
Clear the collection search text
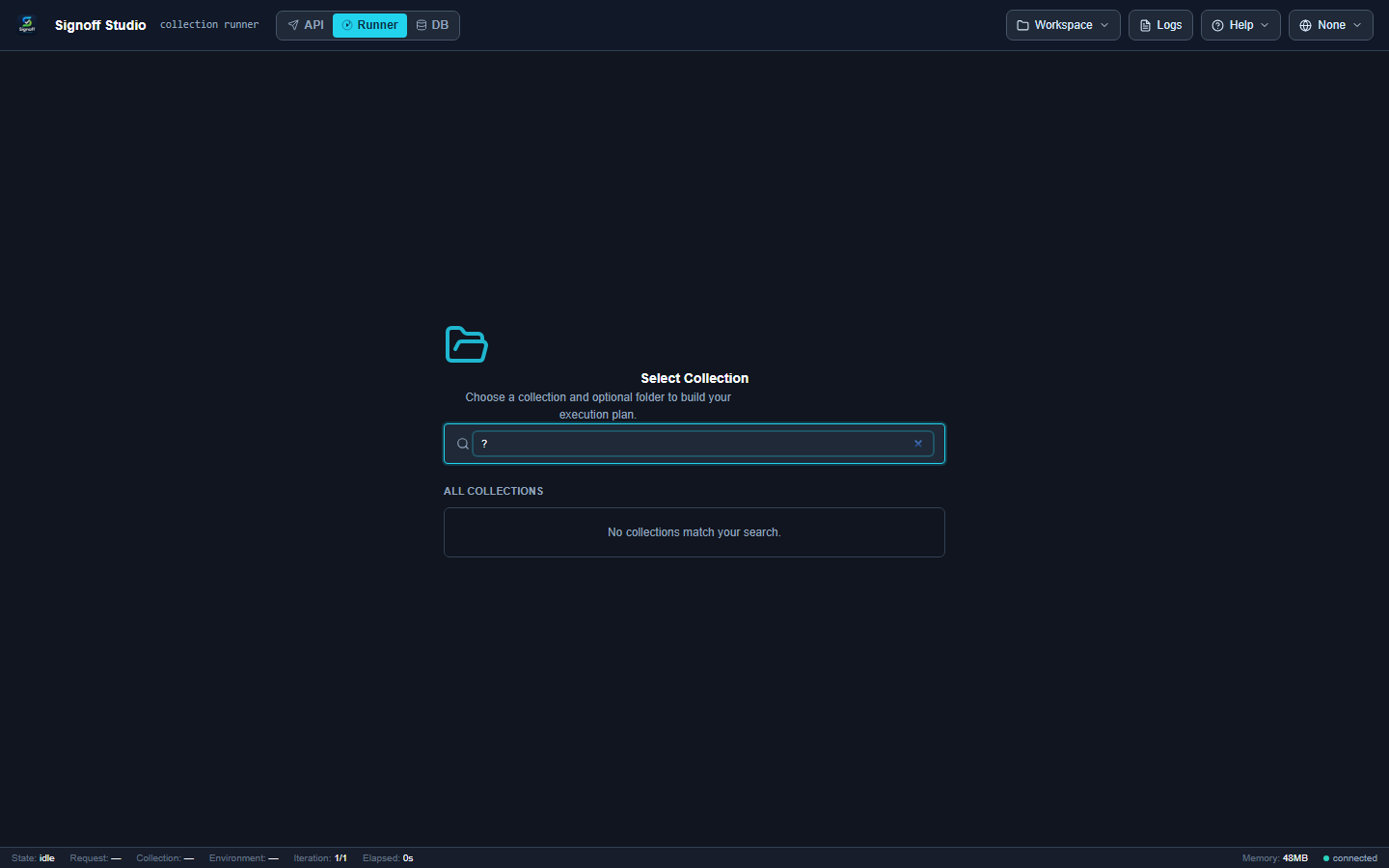click(x=918, y=444)
